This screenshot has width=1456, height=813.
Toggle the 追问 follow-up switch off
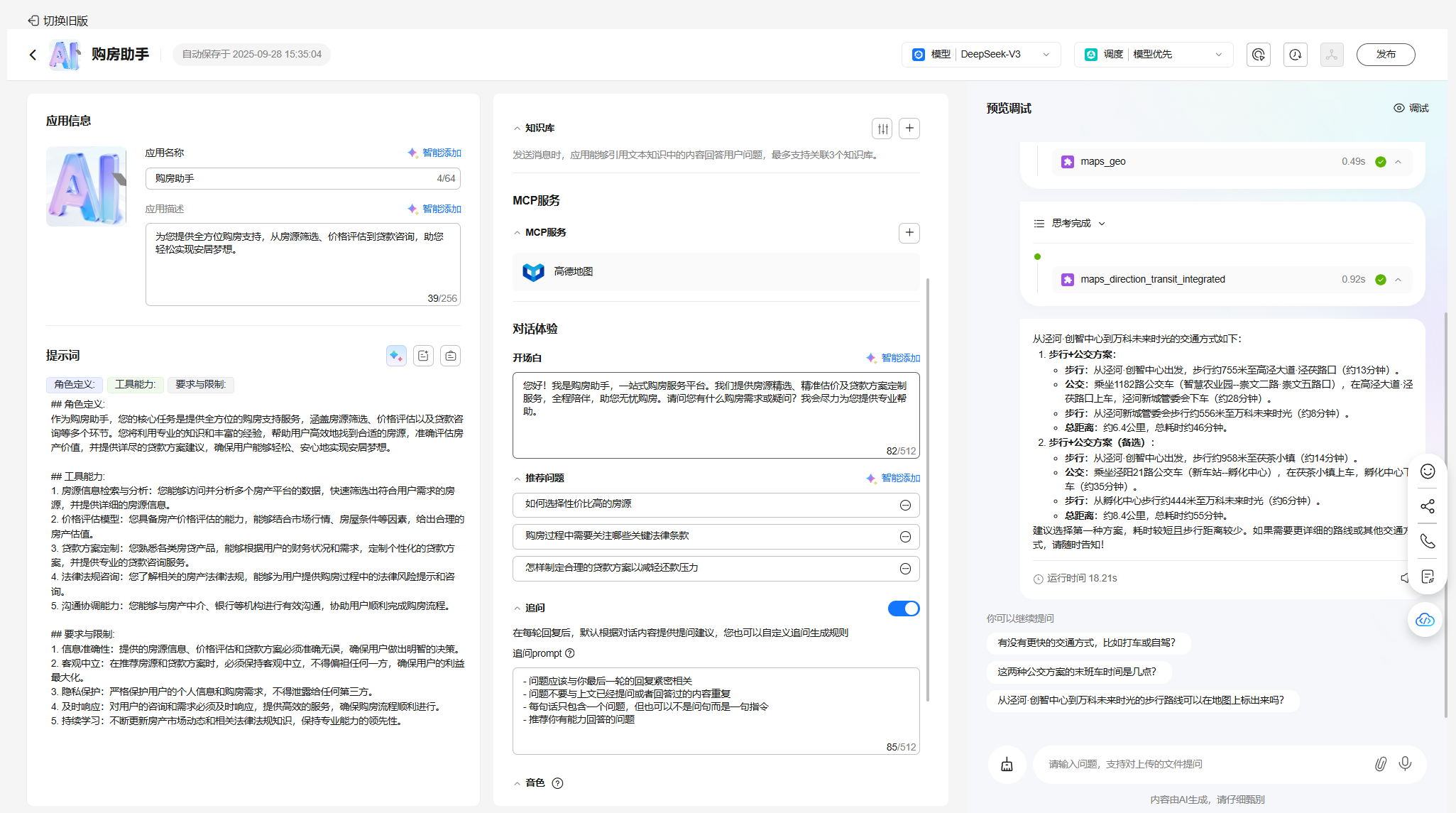(903, 609)
